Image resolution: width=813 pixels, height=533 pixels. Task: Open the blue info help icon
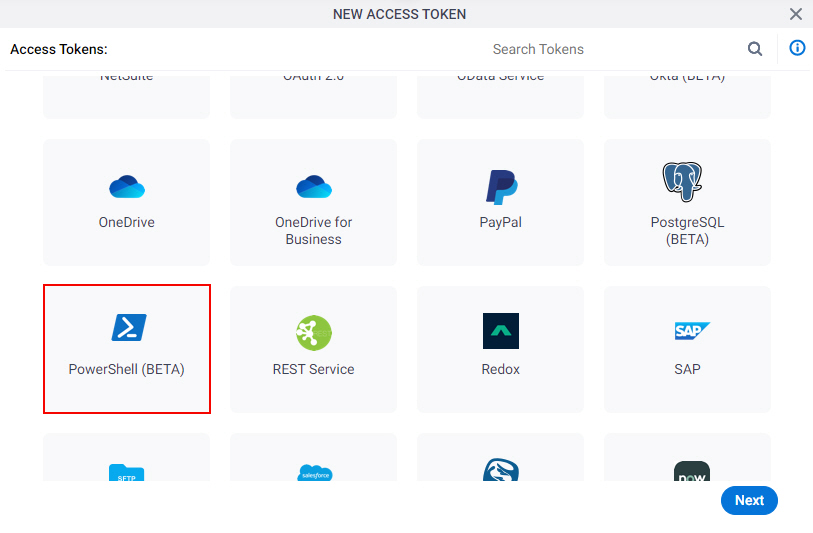point(797,48)
